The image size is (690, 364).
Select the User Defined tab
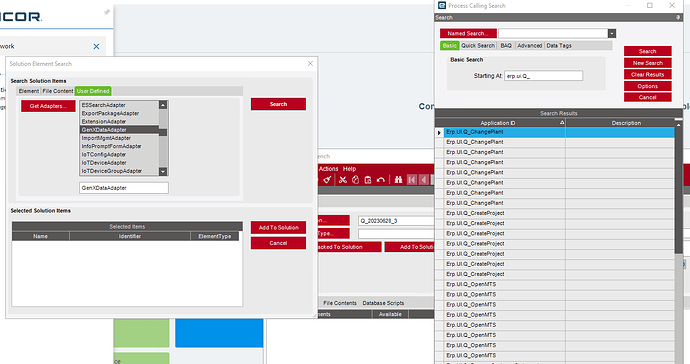pyautogui.click(x=93, y=91)
